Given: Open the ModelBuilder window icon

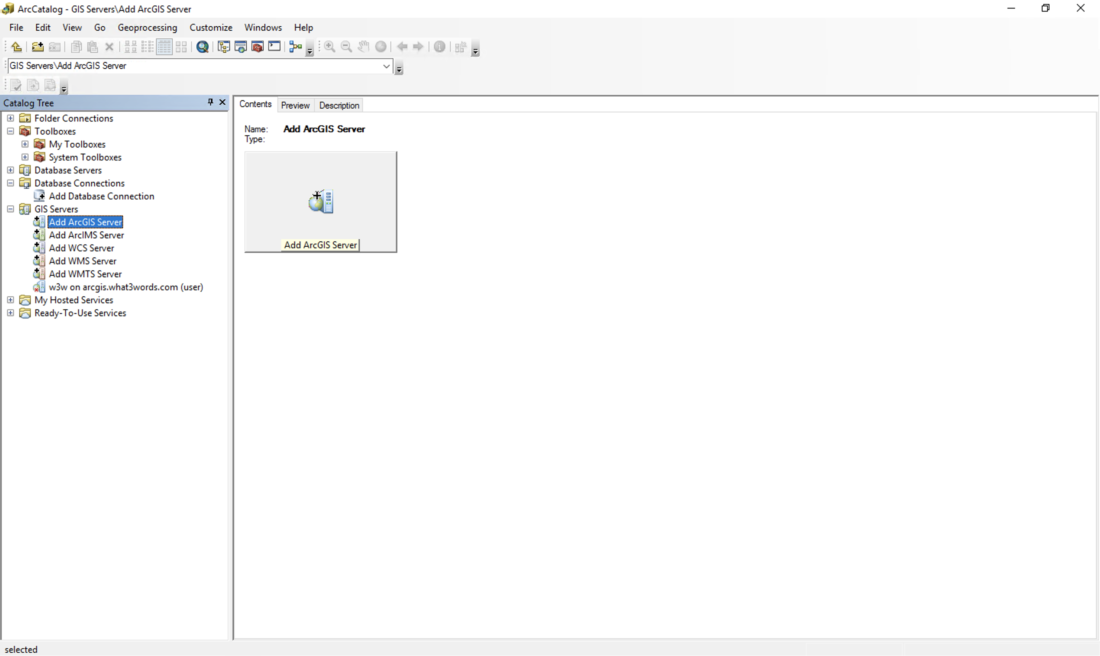Looking at the screenshot, I should click(x=295, y=47).
